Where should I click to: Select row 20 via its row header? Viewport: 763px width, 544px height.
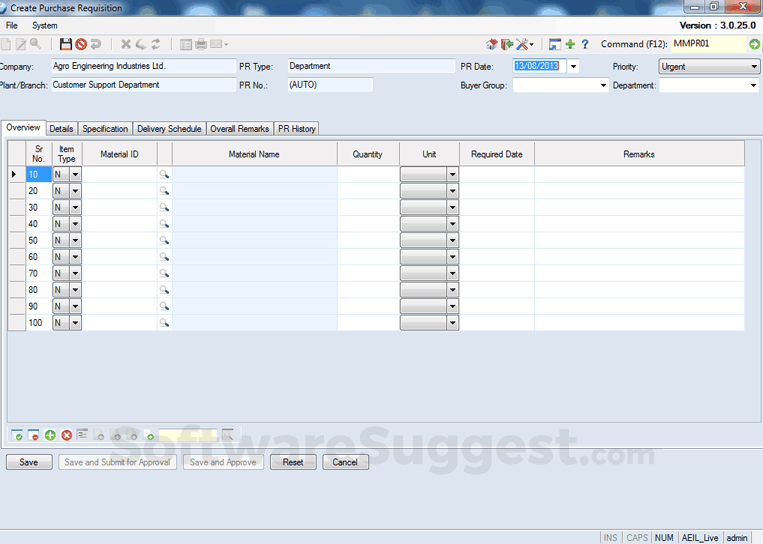click(x=17, y=191)
